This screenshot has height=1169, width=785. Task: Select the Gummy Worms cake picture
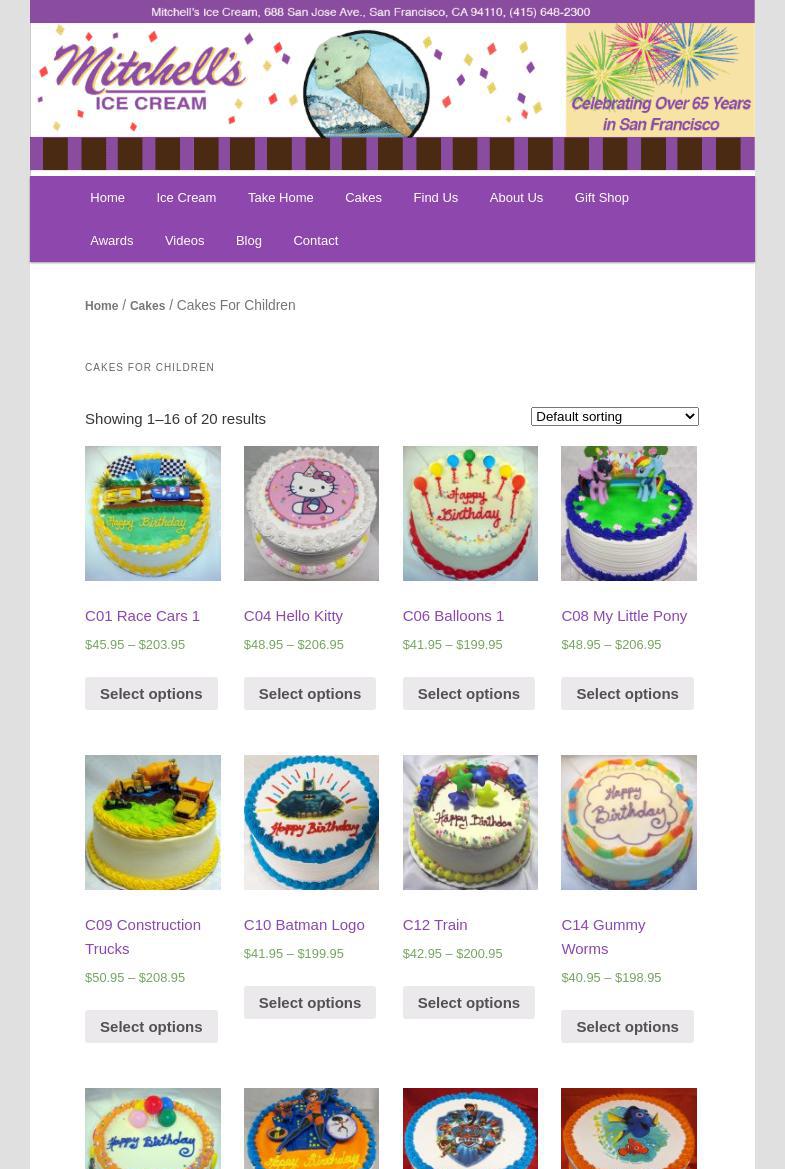point(628,822)
